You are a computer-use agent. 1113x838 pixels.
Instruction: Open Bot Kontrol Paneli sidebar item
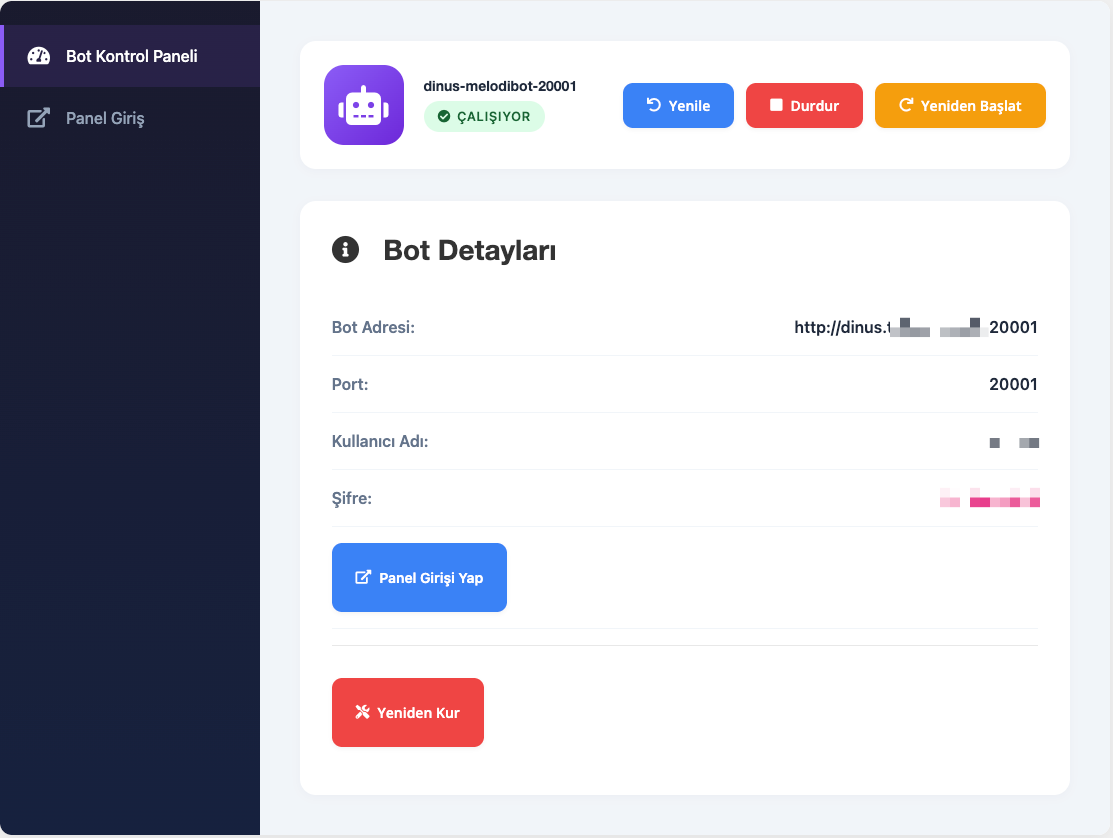tap(130, 56)
